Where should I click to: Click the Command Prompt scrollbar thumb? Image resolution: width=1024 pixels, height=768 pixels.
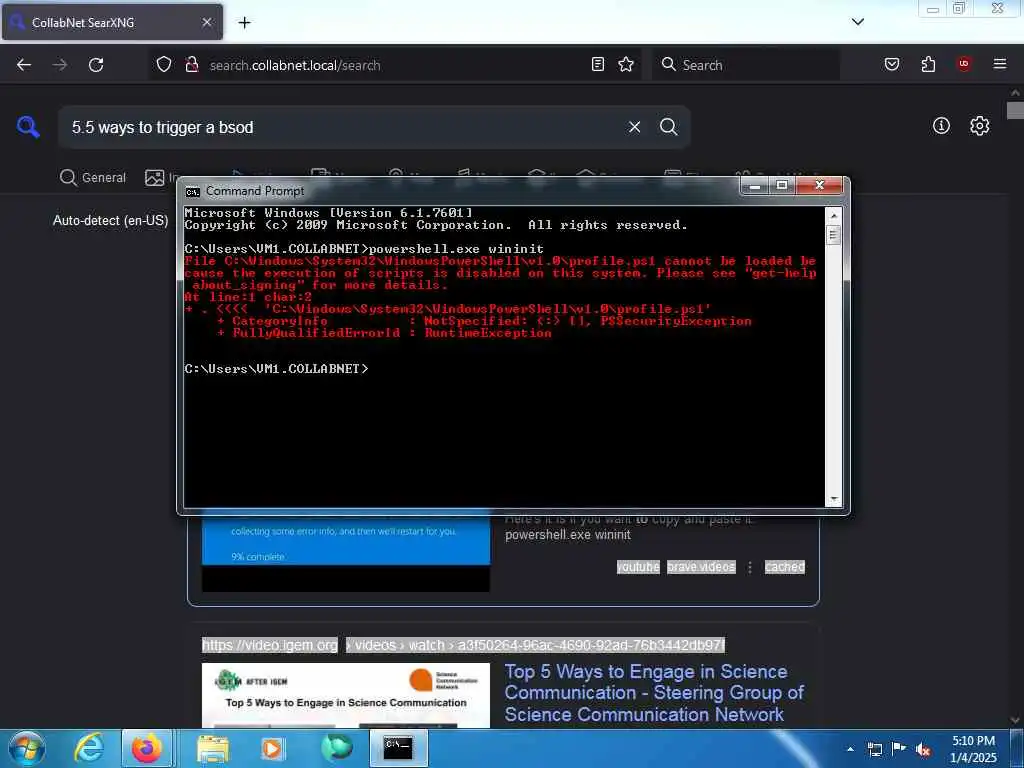(833, 234)
